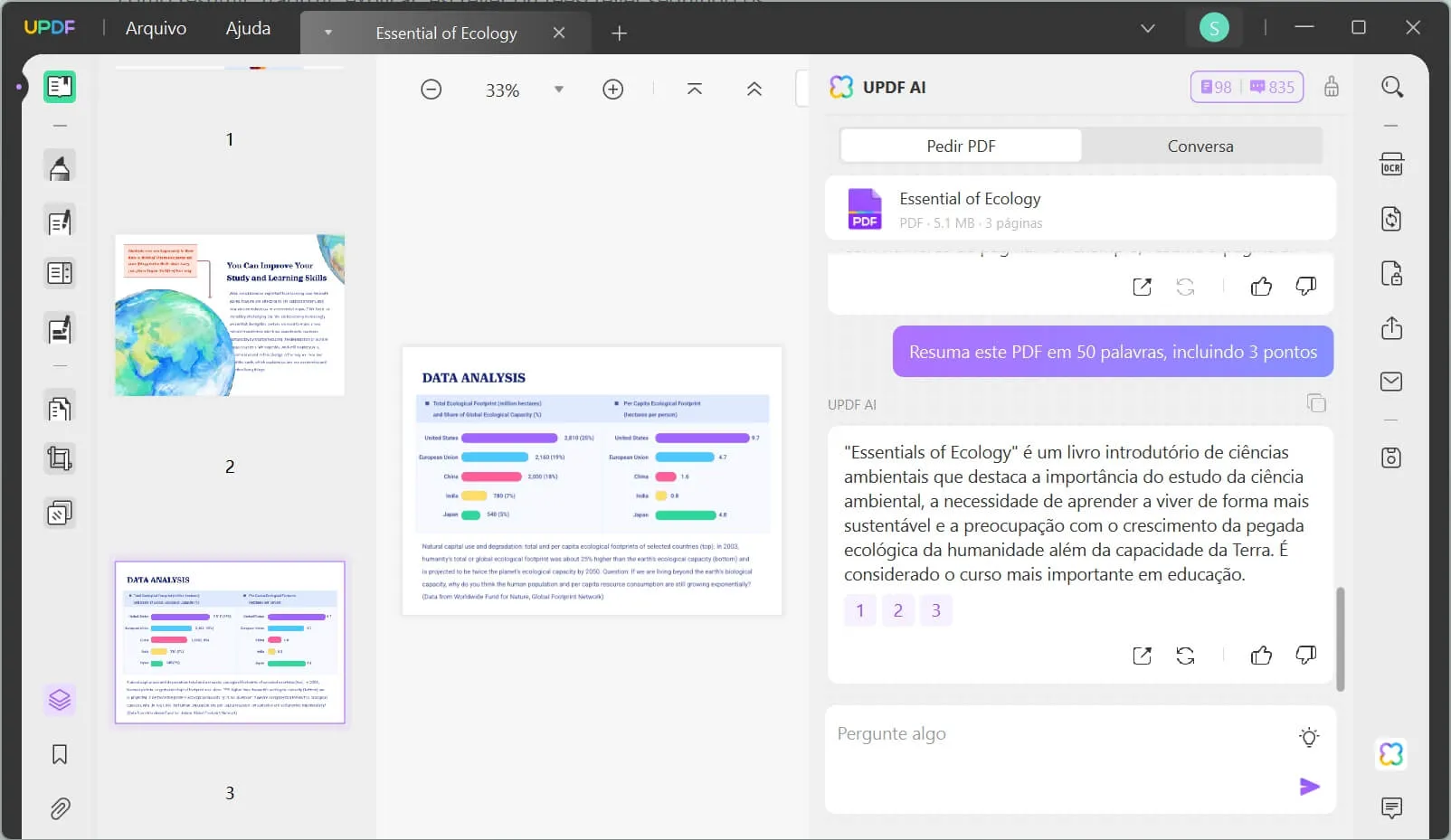Close the Essential of Ecology tab
1451x840 pixels.
pyautogui.click(x=559, y=33)
